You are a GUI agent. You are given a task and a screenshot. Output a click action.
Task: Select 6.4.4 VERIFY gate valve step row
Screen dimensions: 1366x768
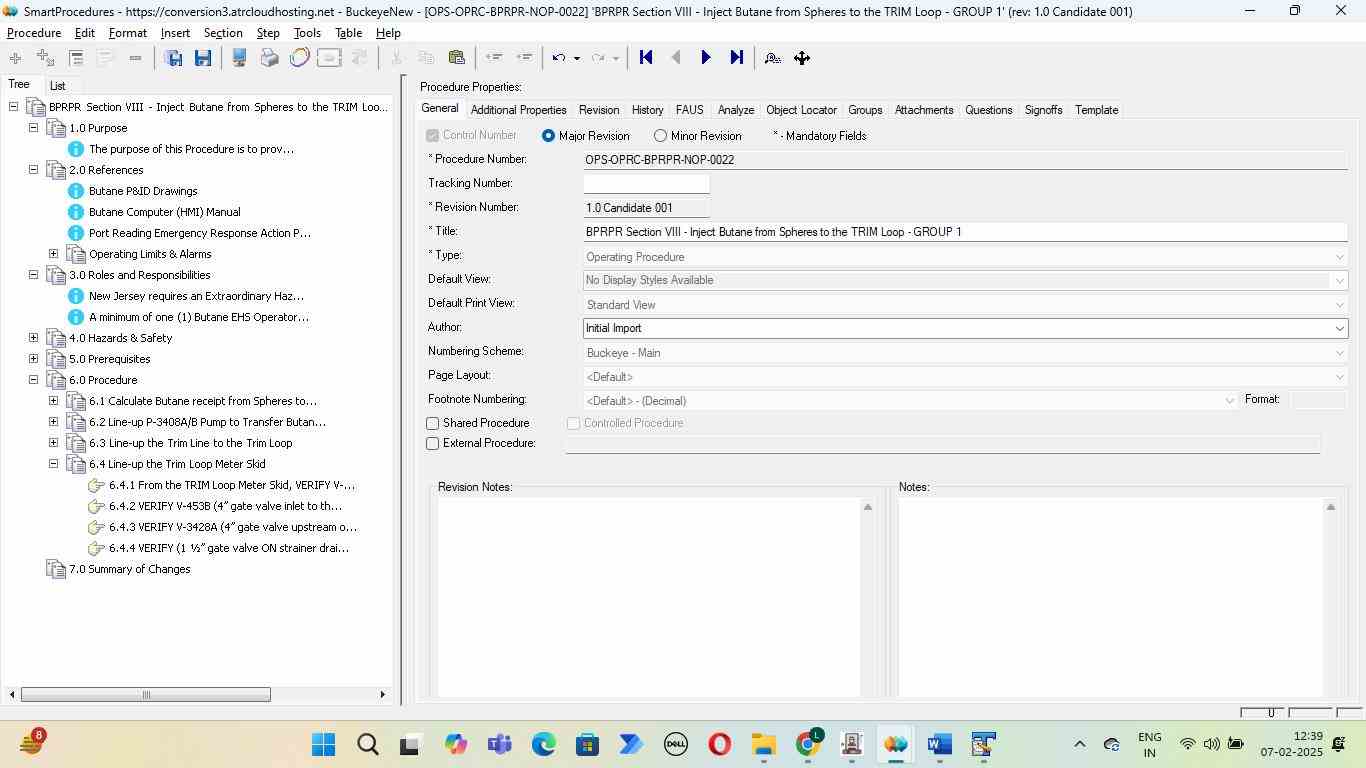tap(229, 548)
